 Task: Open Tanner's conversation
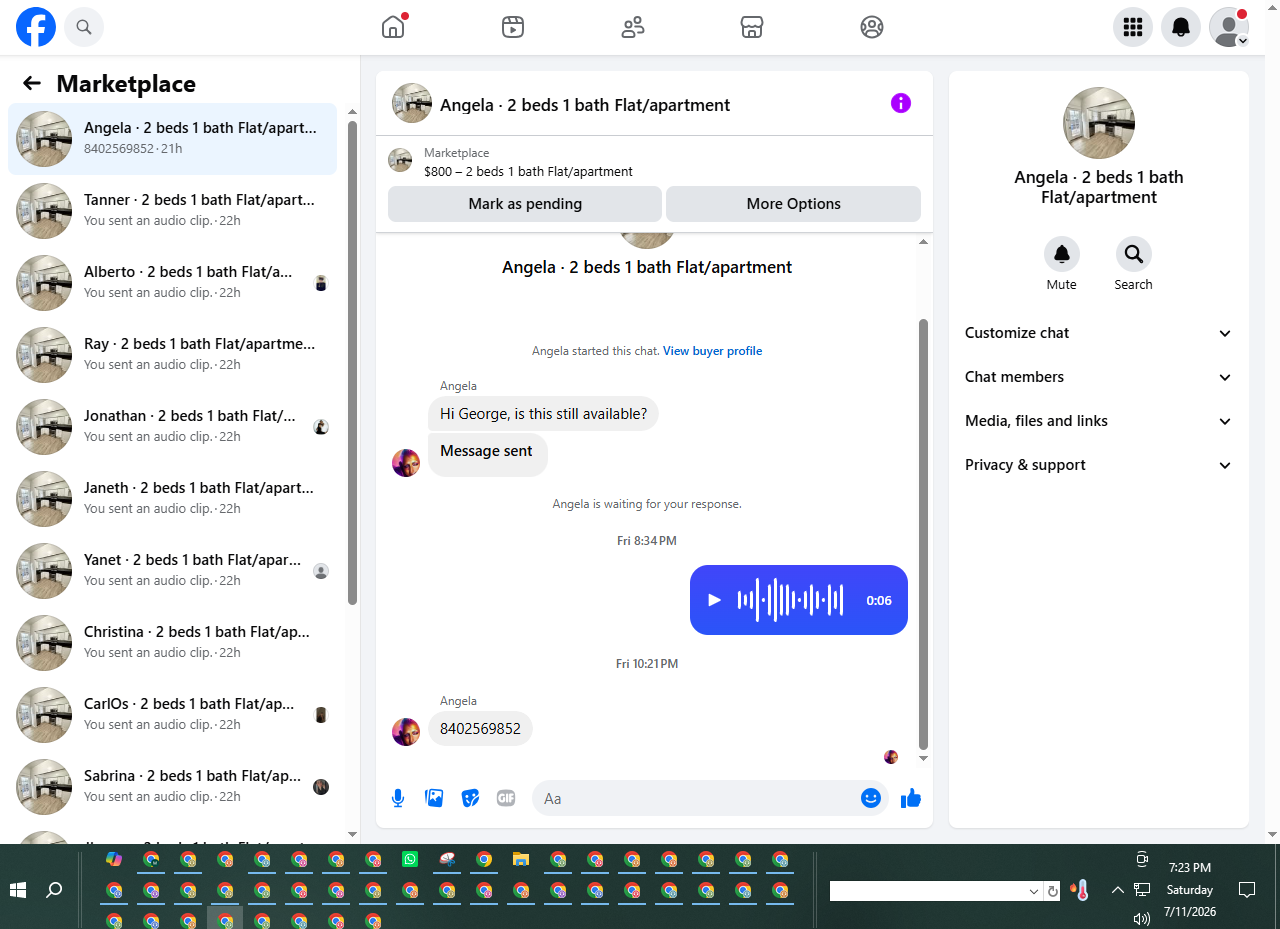(x=172, y=211)
